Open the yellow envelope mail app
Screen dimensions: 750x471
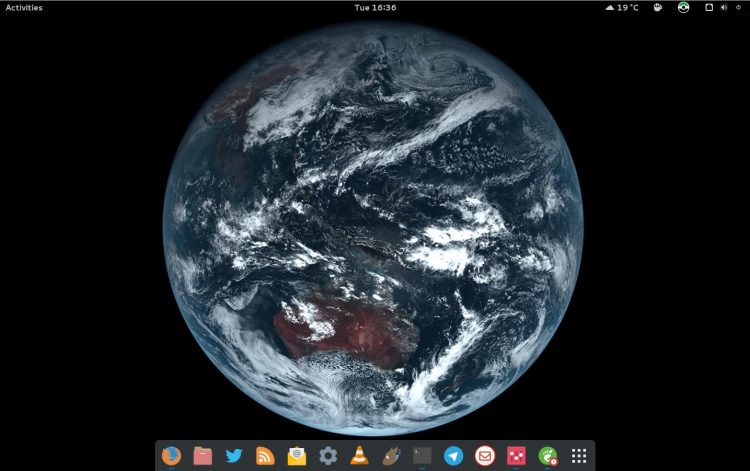pos(296,456)
